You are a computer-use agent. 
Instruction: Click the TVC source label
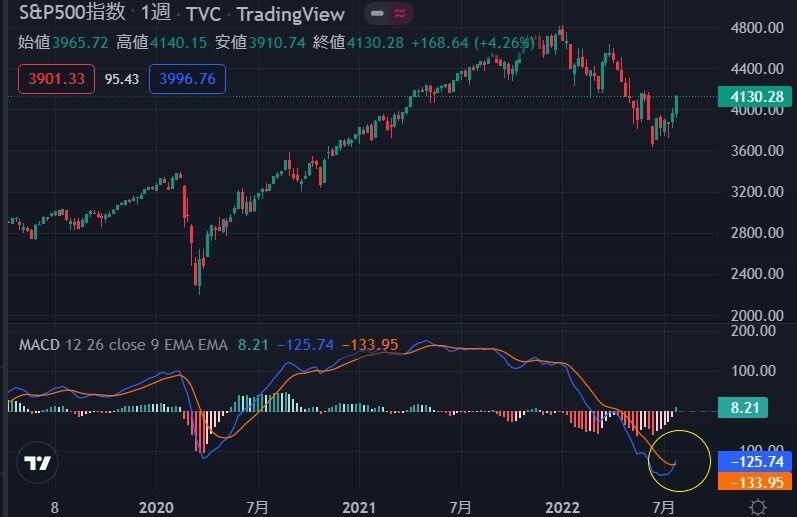pos(203,14)
